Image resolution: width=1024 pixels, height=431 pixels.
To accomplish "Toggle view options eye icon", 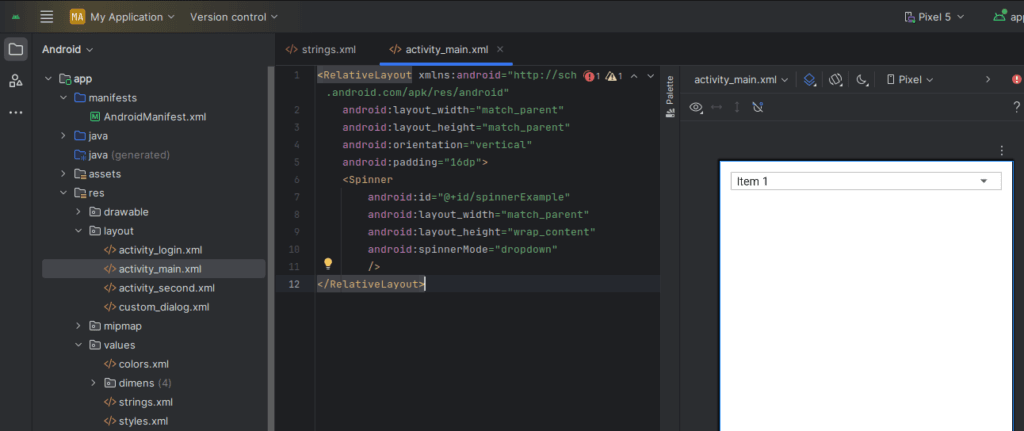I will point(696,107).
